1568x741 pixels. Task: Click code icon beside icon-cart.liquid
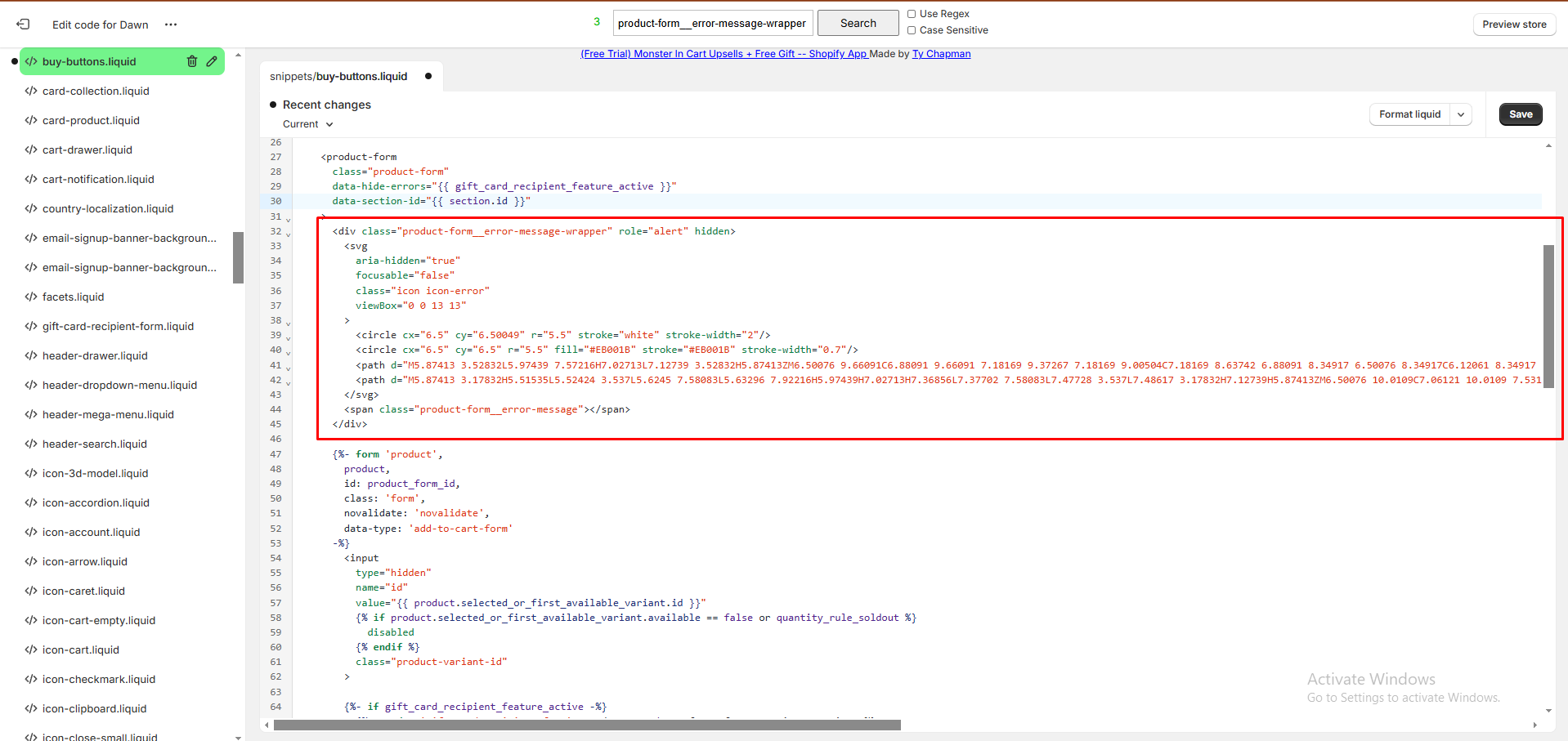(31, 649)
